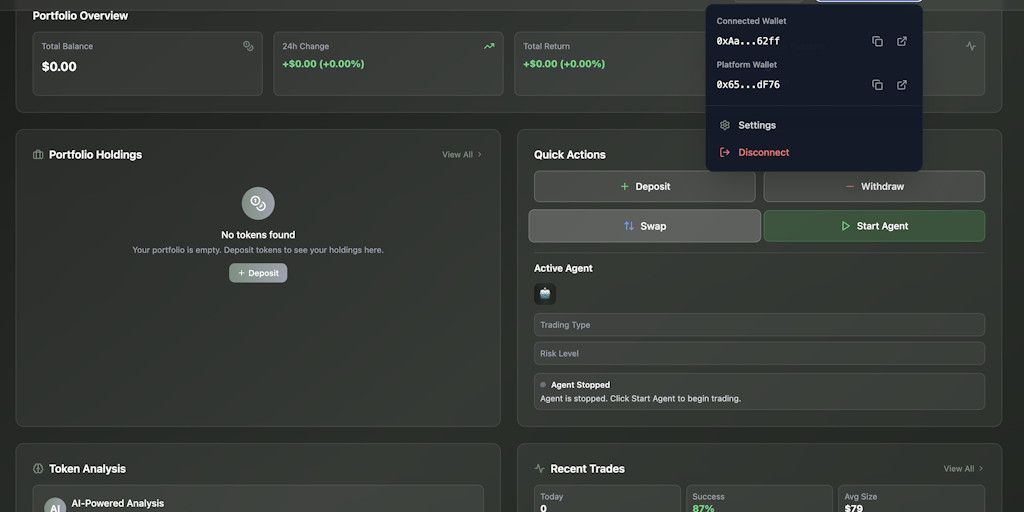The width and height of the screenshot is (1024, 512).
Task: Click the coins icon above No tokens found
Action: 258,204
